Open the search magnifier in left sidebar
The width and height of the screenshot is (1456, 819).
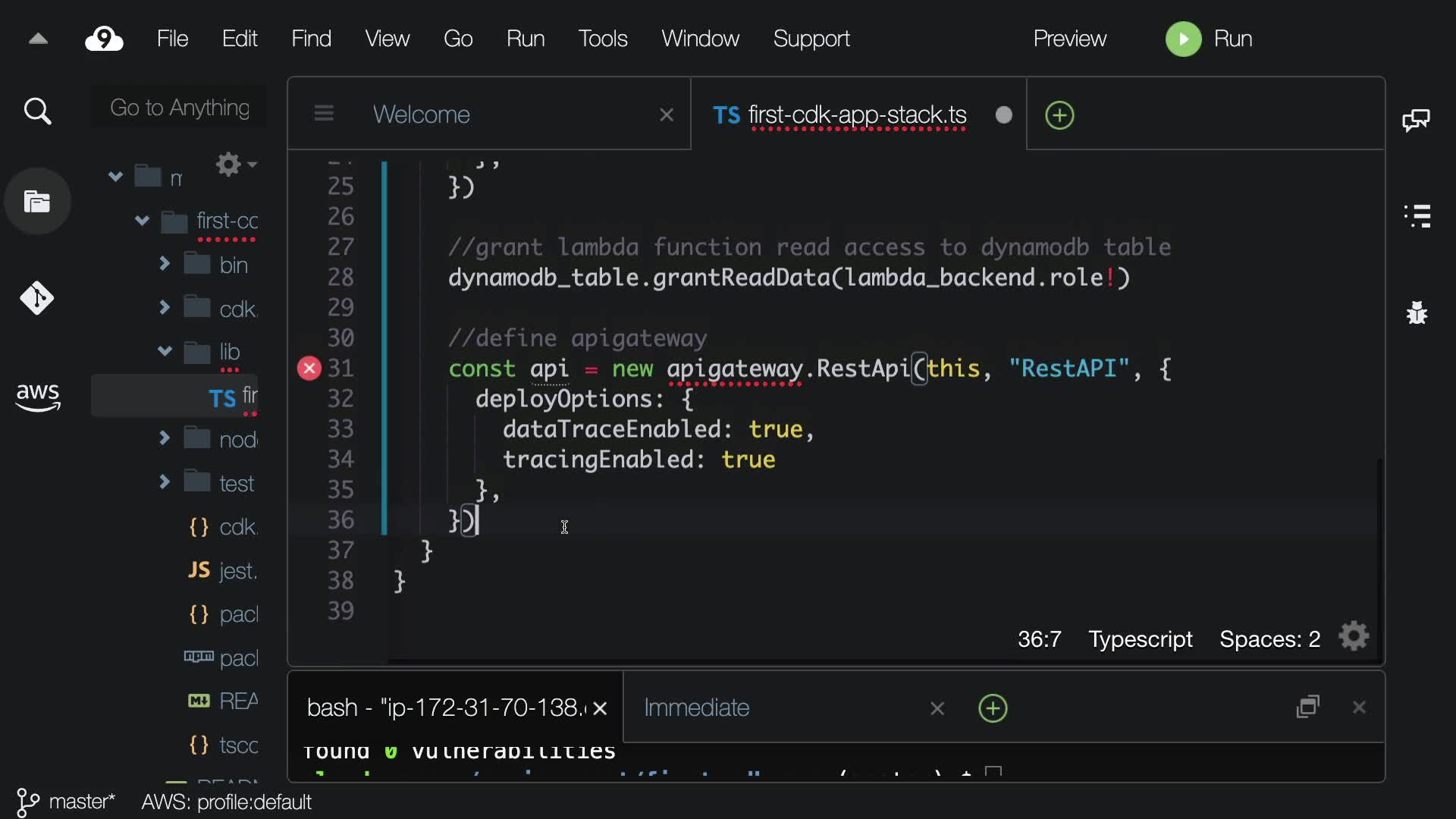coord(37,111)
